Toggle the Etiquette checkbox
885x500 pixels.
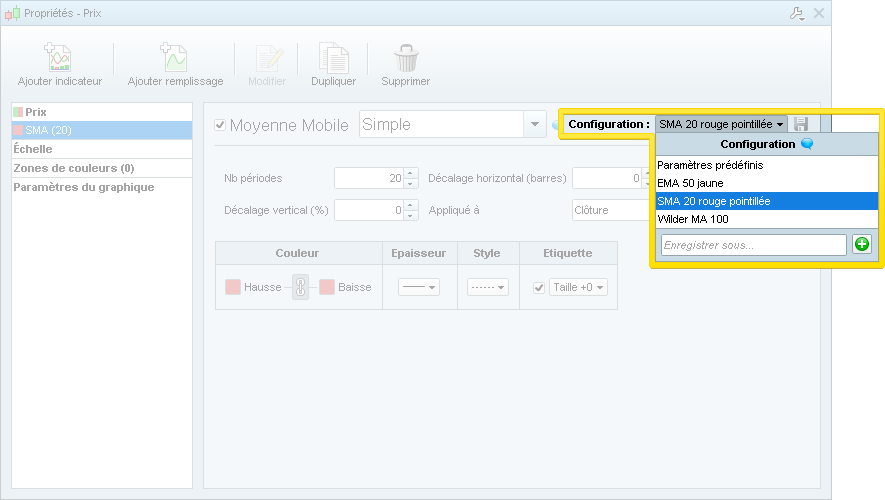(x=539, y=288)
